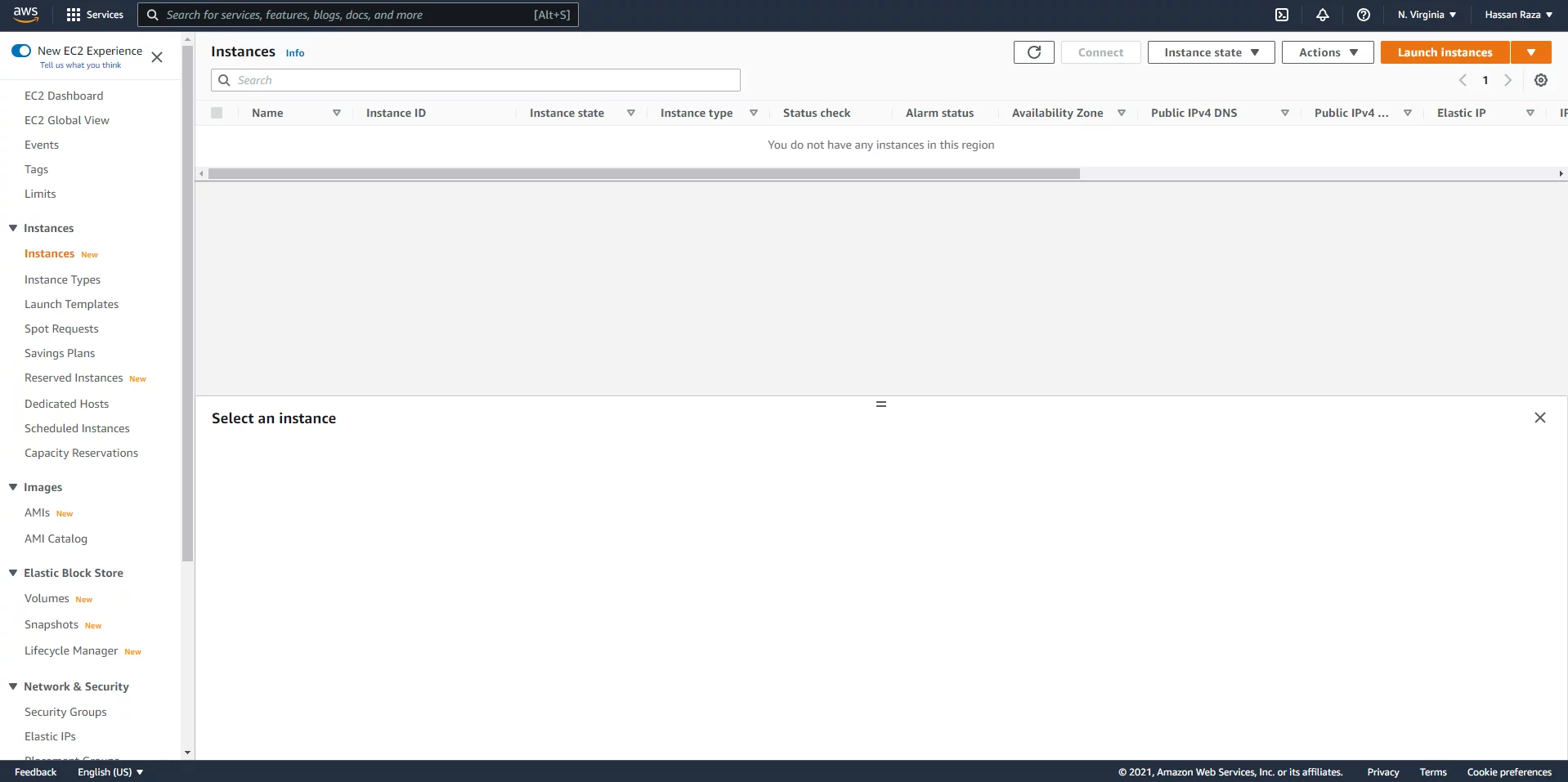Open the AWS home logo

[25, 15]
